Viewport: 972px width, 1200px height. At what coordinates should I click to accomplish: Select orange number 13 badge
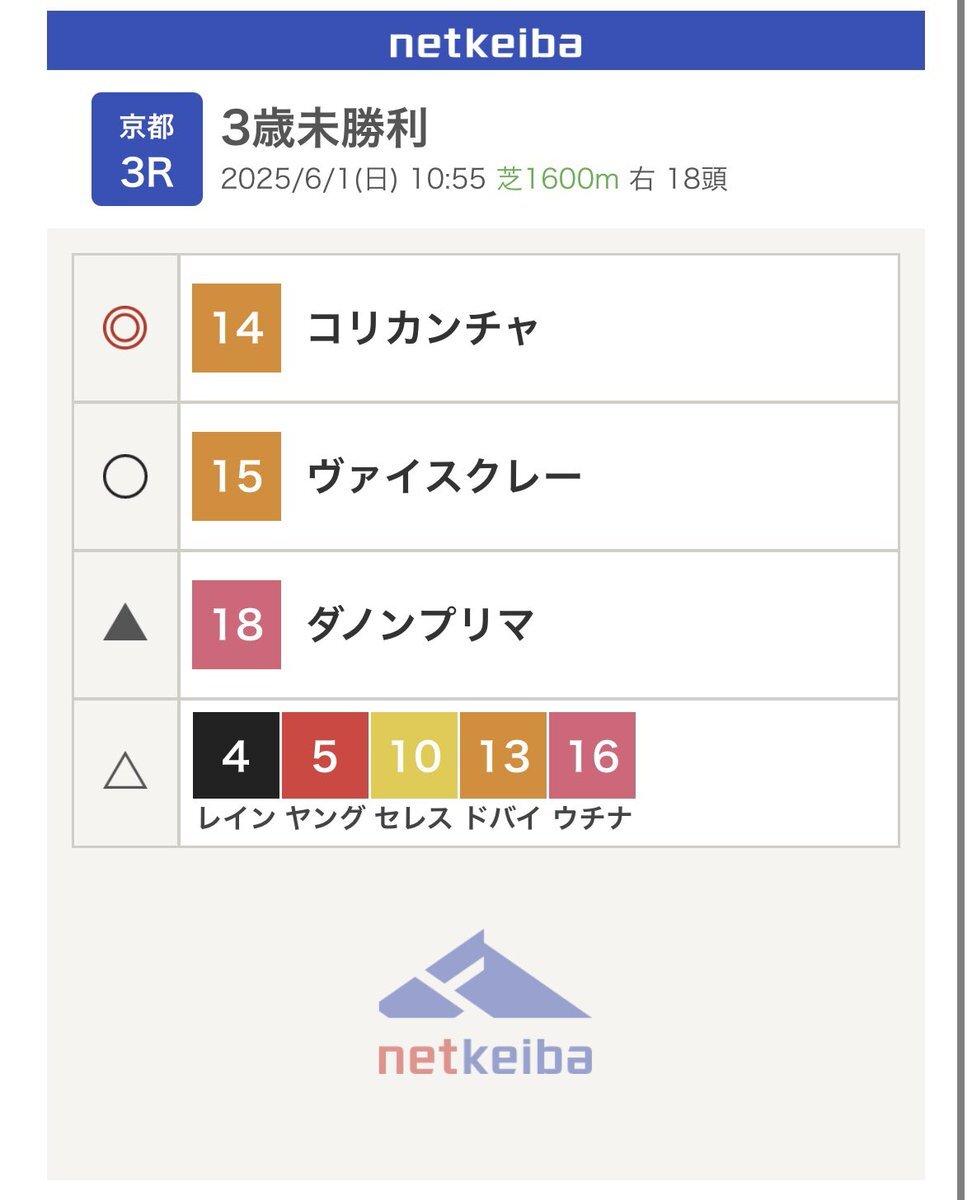coord(503,755)
